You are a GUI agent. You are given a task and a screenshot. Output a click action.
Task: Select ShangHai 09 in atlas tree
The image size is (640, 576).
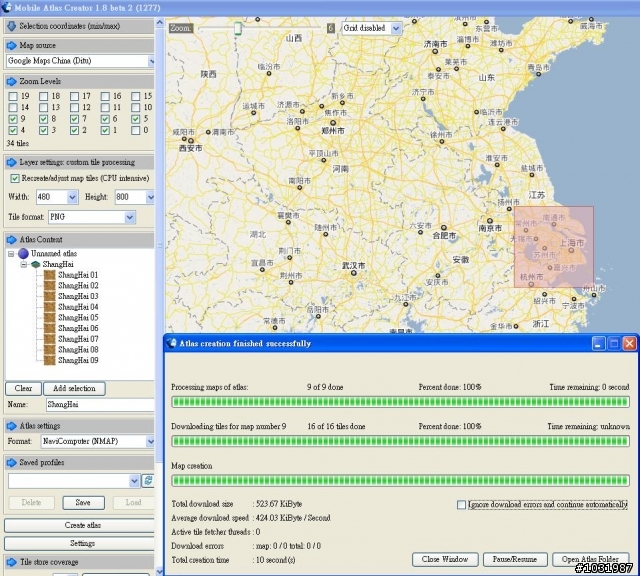(78, 360)
